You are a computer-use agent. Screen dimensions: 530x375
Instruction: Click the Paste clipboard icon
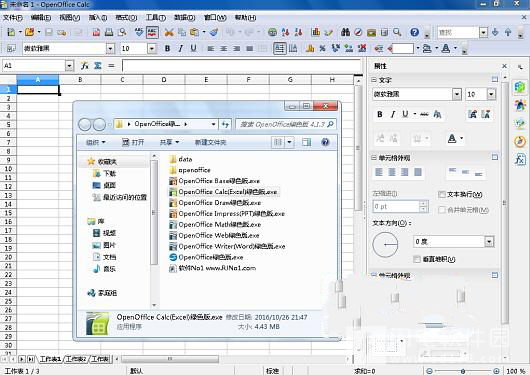pyautogui.click(x=194, y=32)
